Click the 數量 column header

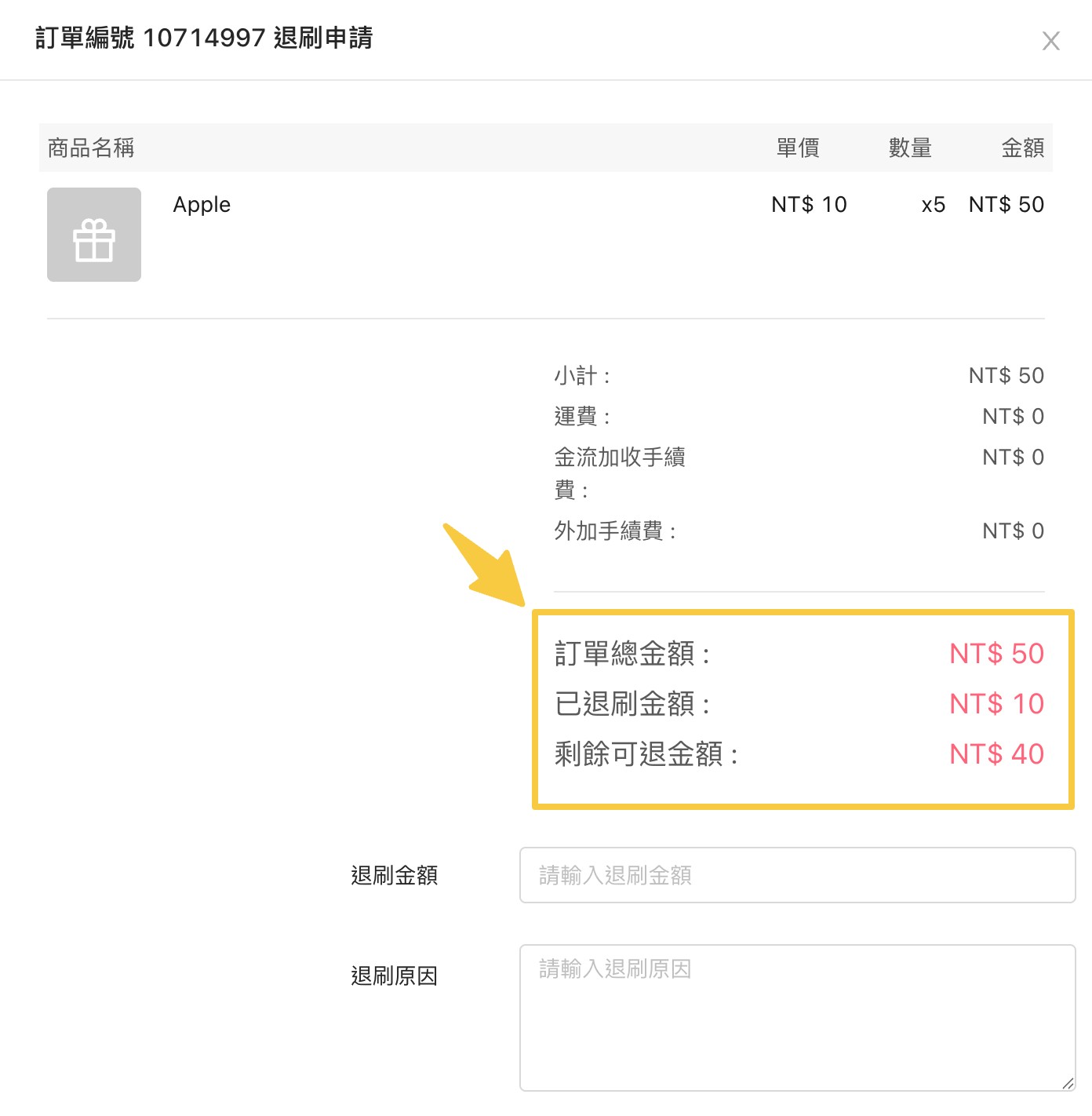tap(910, 148)
